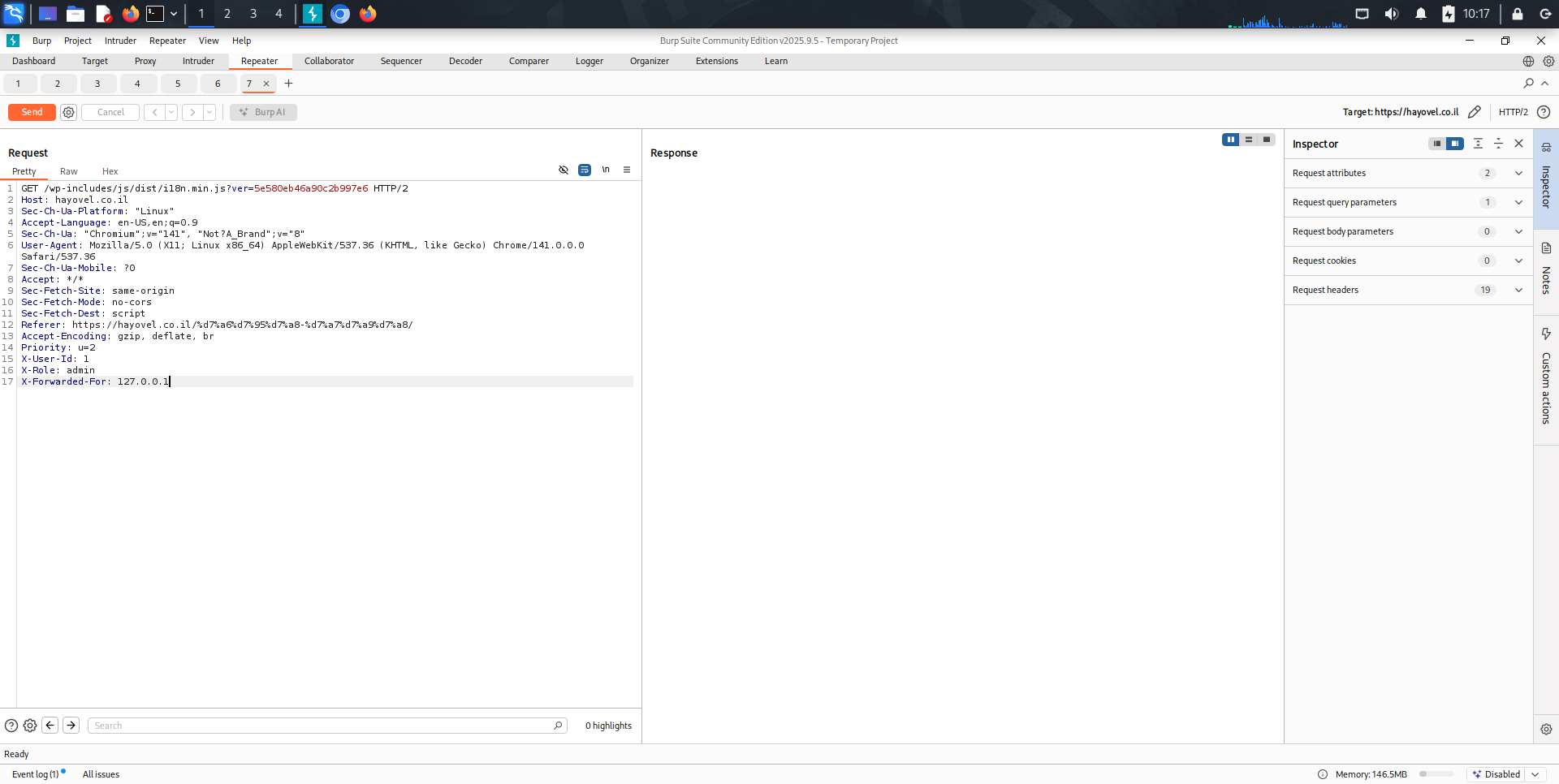Focus the request search field

click(x=327, y=726)
